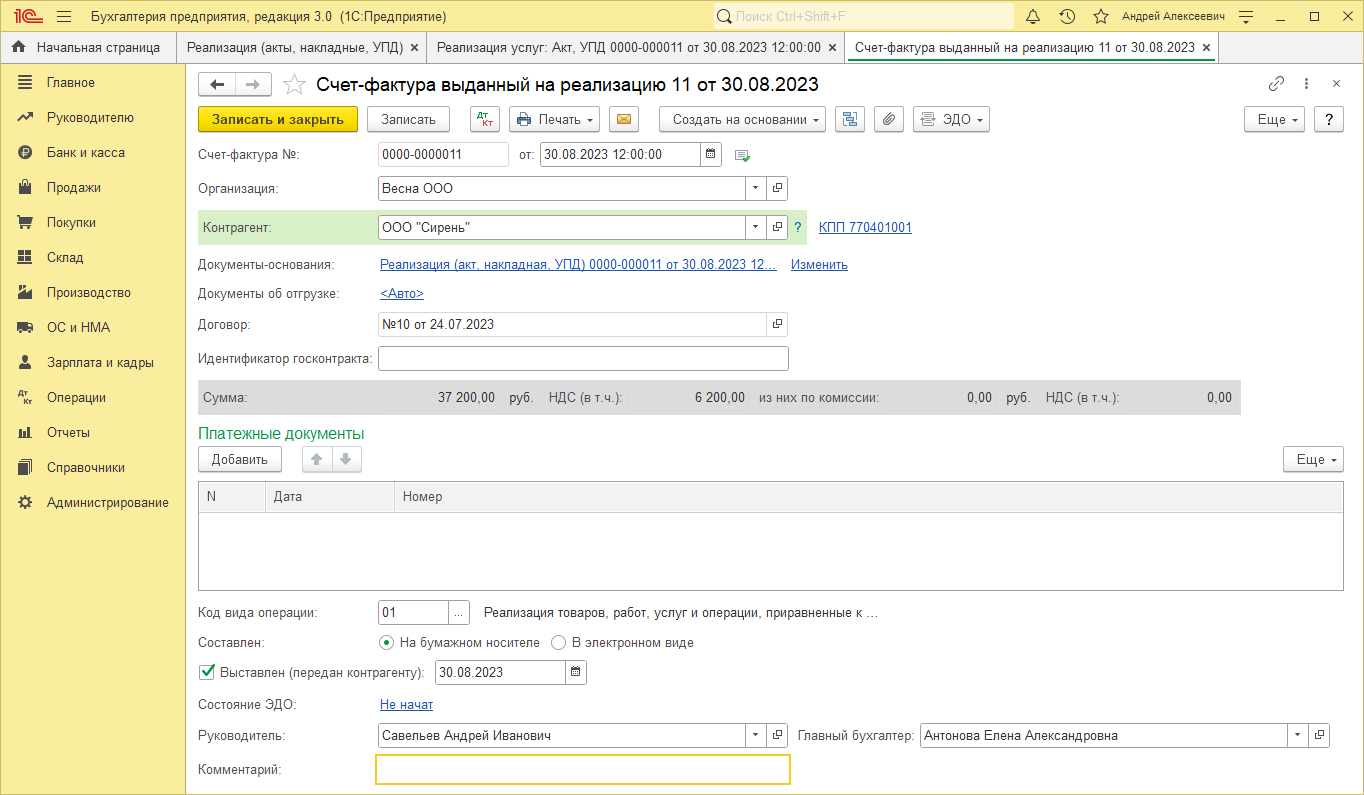
Task: Move payment document row down
Action: click(x=345, y=460)
